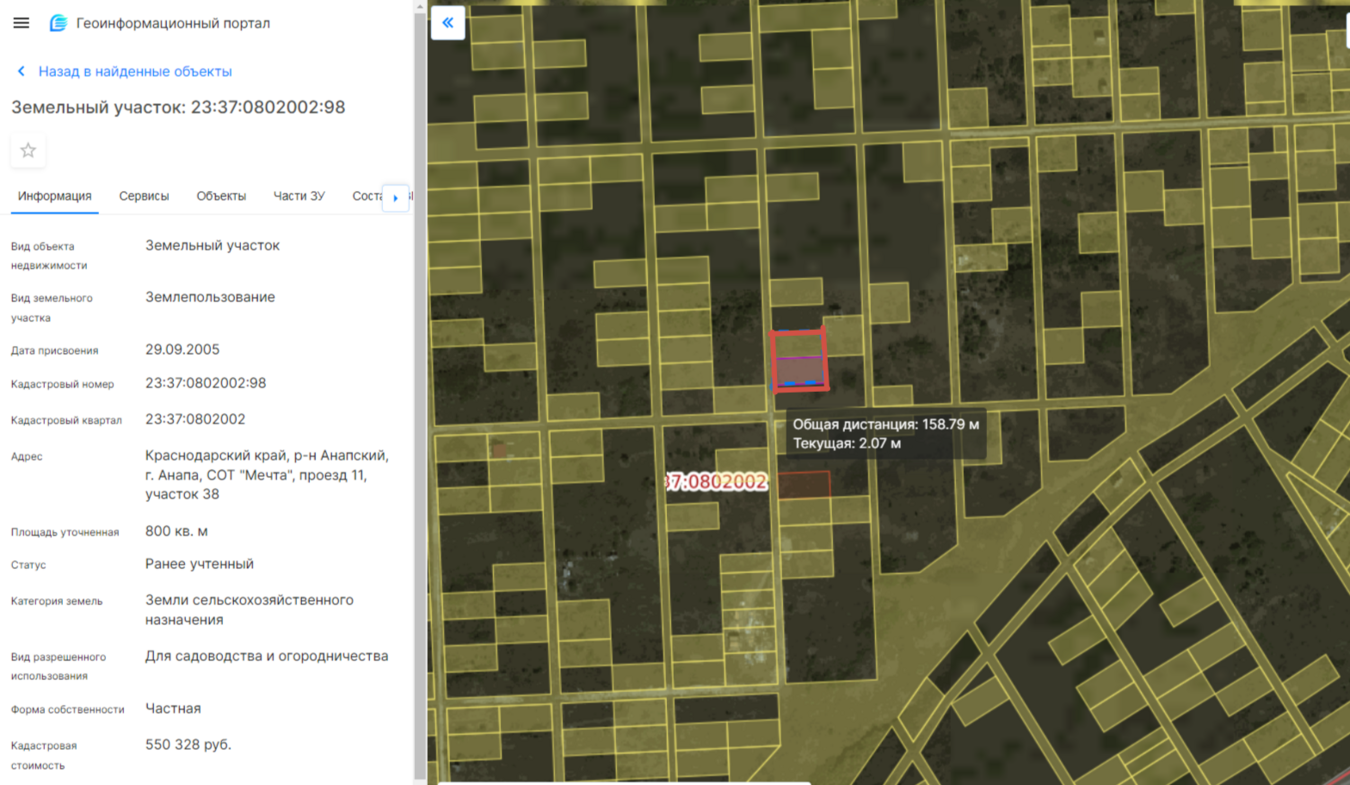The width and height of the screenshot is (1350, 785).
Task: Click the Геоинформационный портал logo icon
Action: pos(58,23)
